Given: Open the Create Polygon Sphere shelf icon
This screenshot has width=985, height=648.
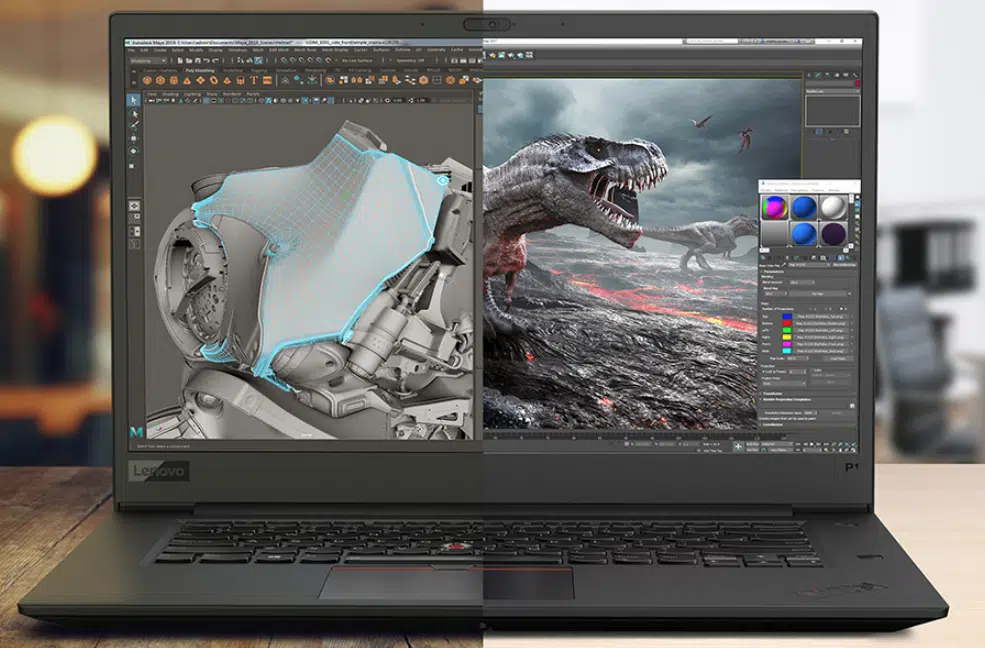Looking at the screenshot, I should tap(148, 81).
